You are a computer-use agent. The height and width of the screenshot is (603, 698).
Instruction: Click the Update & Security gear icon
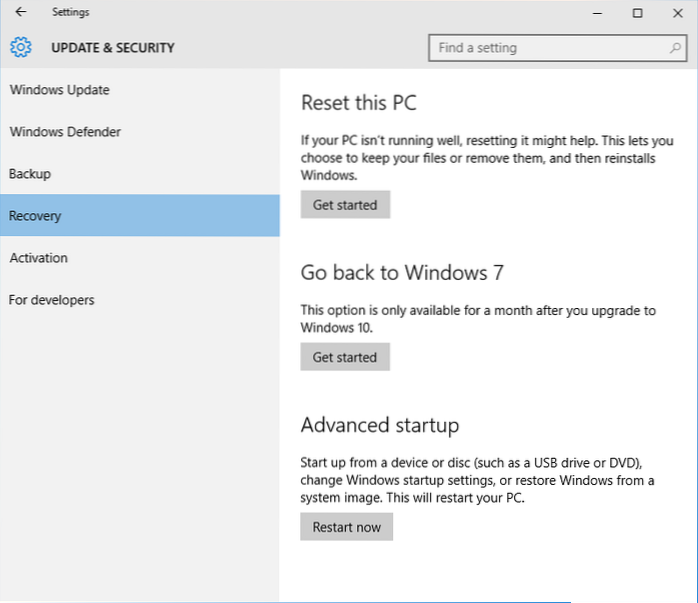point(21,47)
